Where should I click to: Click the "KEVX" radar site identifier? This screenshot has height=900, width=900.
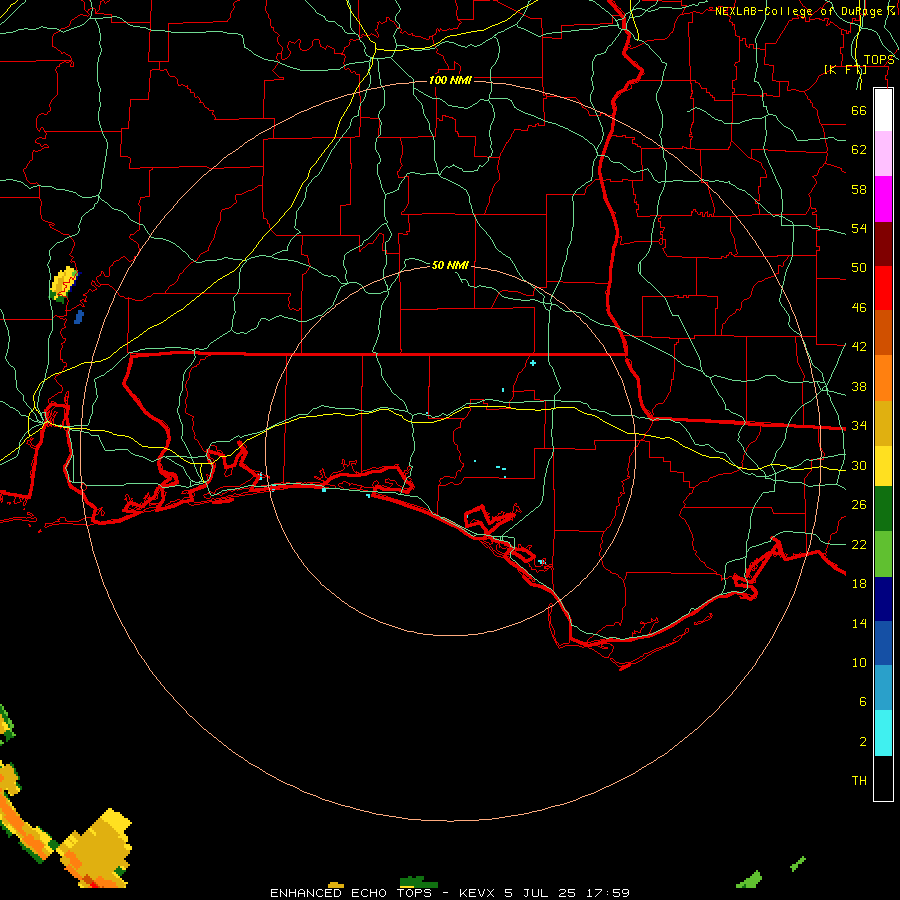[x=476, y=893]
